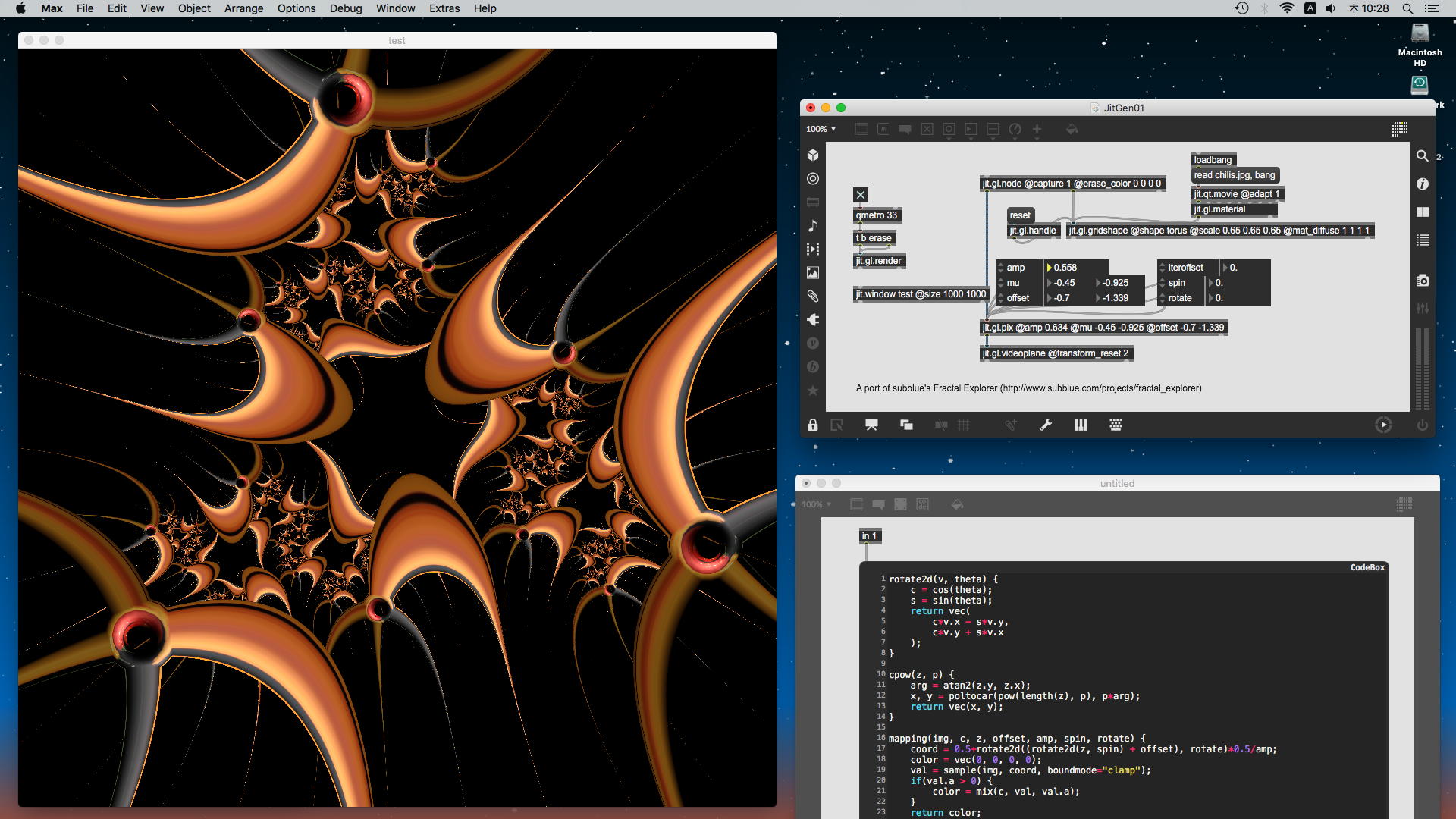Click the patcher lock icon
The height and width of the screenshot is (819, 1456).
[x=813, y=425]
